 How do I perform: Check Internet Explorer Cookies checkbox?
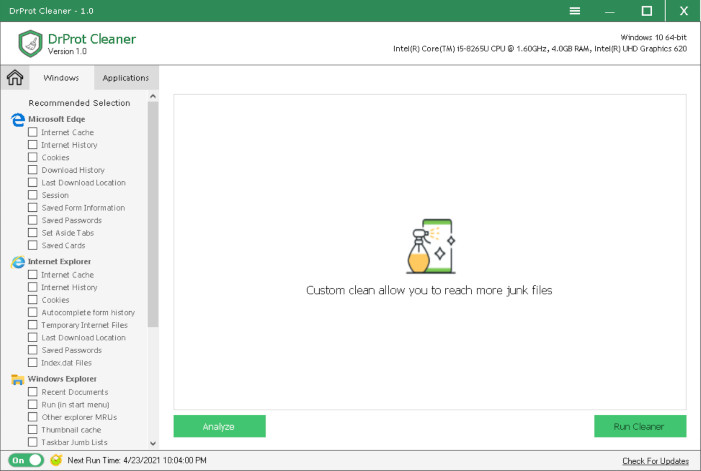pos(33,299)
